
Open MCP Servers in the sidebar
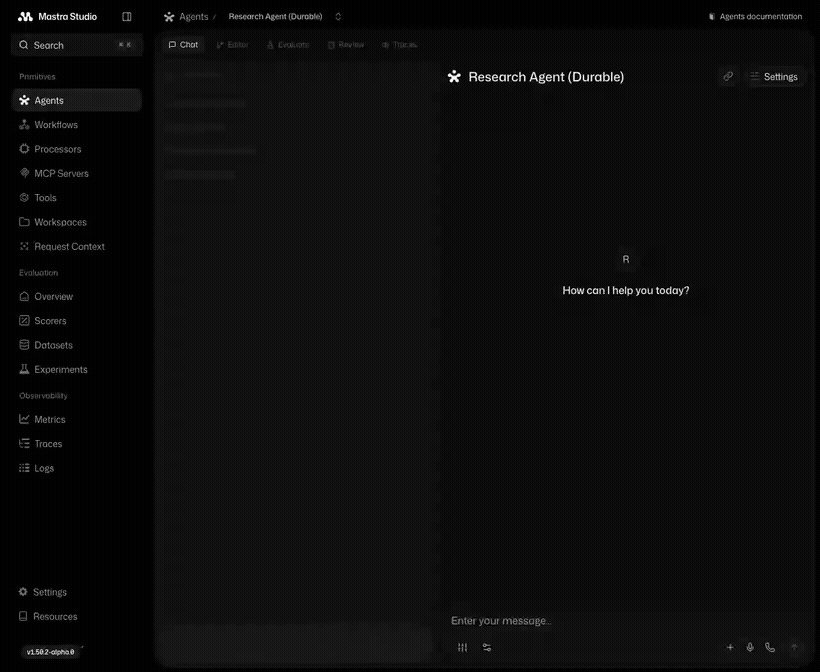click(x=77, y=173)
